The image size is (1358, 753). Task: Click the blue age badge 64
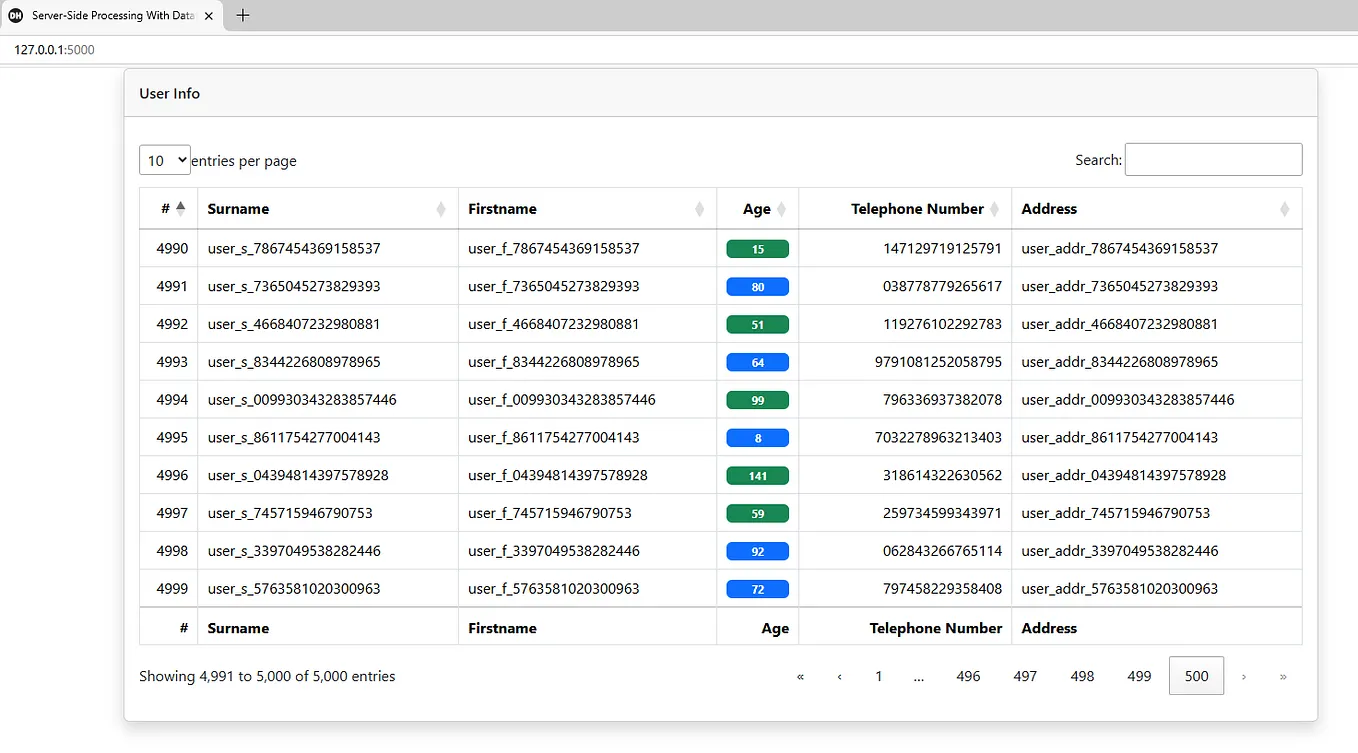tap(758, 362)
